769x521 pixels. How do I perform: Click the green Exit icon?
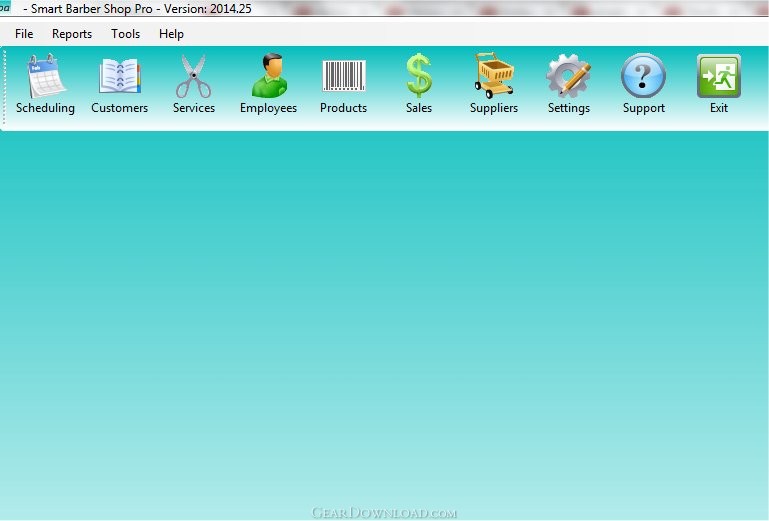[x=719, y=76]
